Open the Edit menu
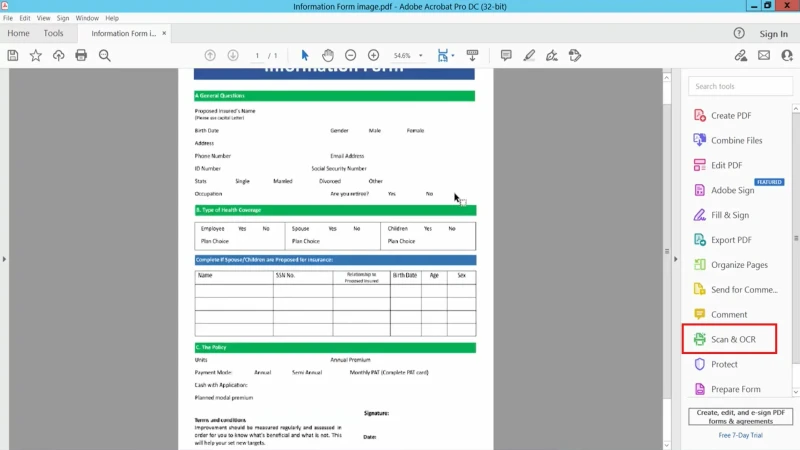The height and width of the screenshot is (450, 800). [24, 18]
